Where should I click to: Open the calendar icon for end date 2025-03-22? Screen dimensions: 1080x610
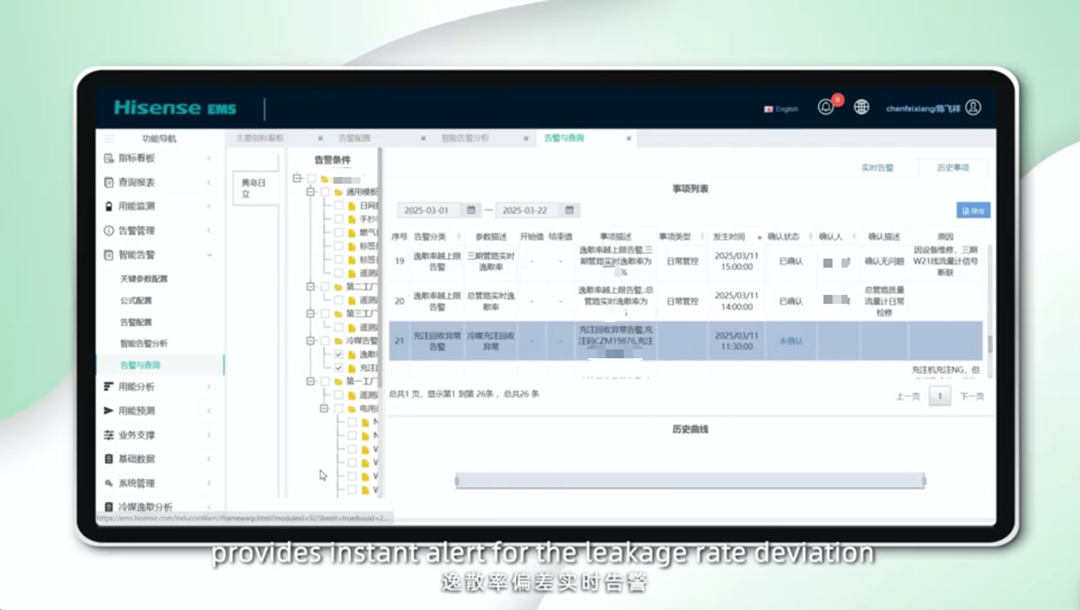569,210
